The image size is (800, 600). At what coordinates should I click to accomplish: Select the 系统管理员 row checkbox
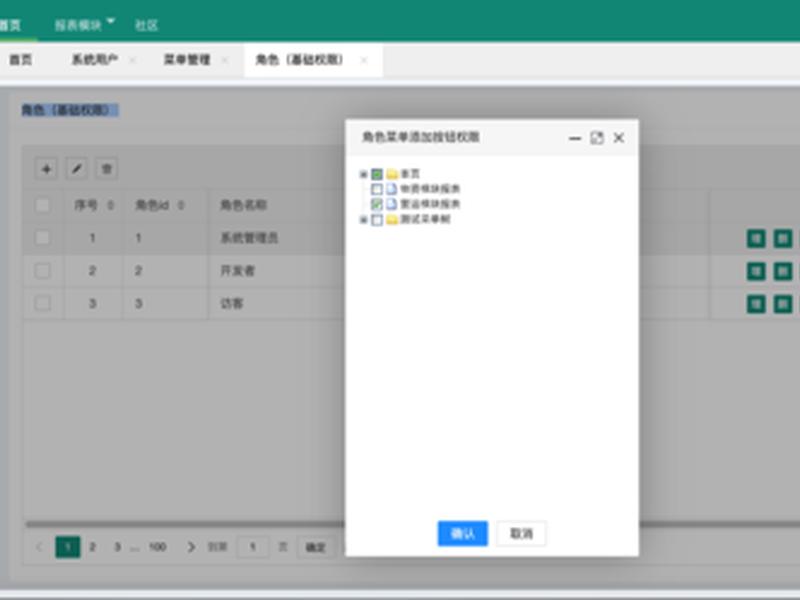(42, 238)
